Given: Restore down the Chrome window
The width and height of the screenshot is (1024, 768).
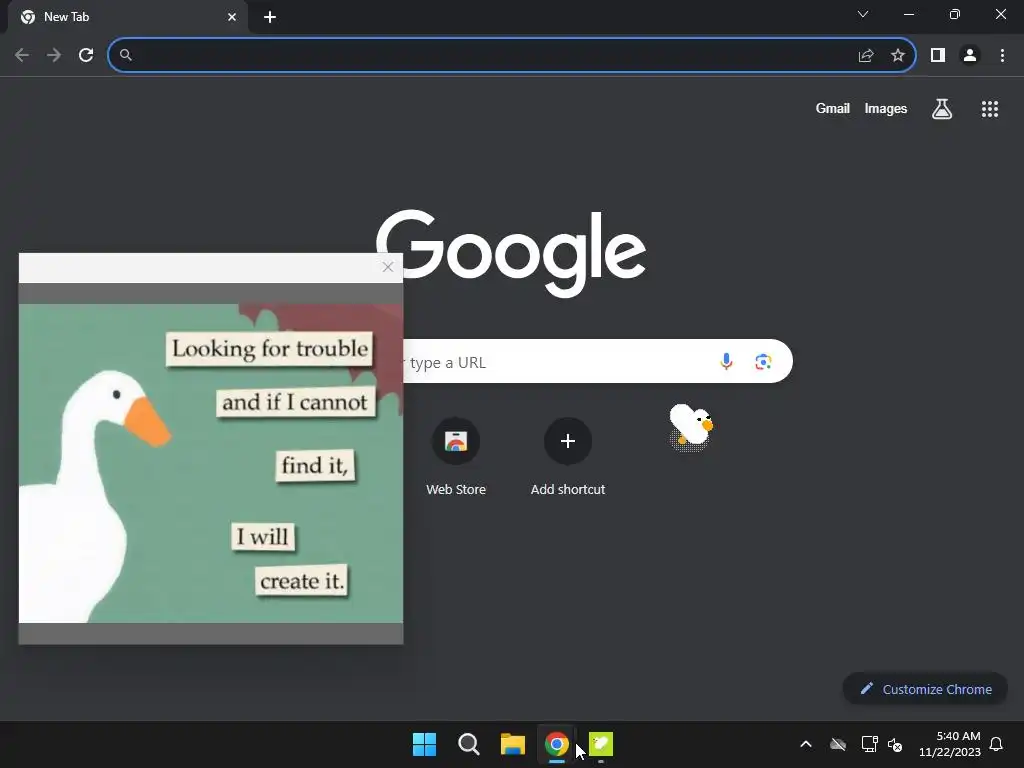Looking at the screenshot, I should click(955, 14).
